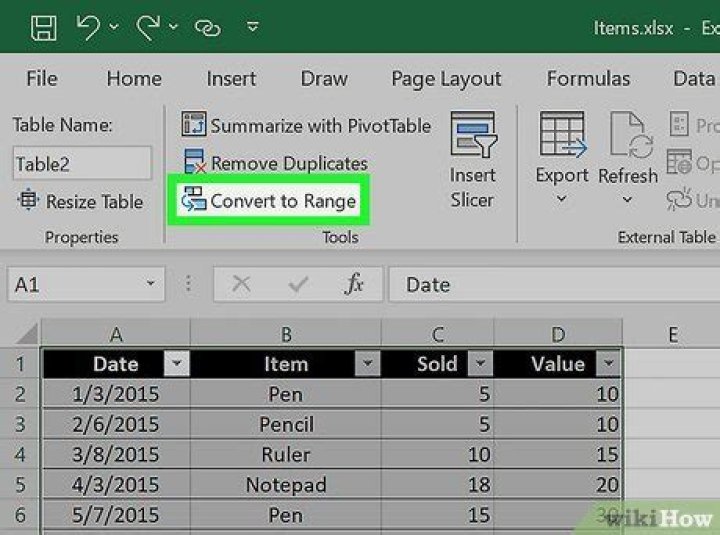The image size is (720, 535).
Task: Open the Sold column filter dropdown
Action: (480, 364)
